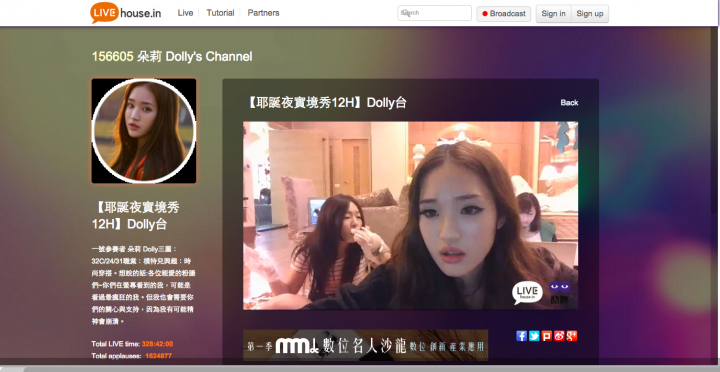Viewport: 720px width, 372px height.
Task: Start a Broadcast with the red-dot button
Action: [504, 14]
